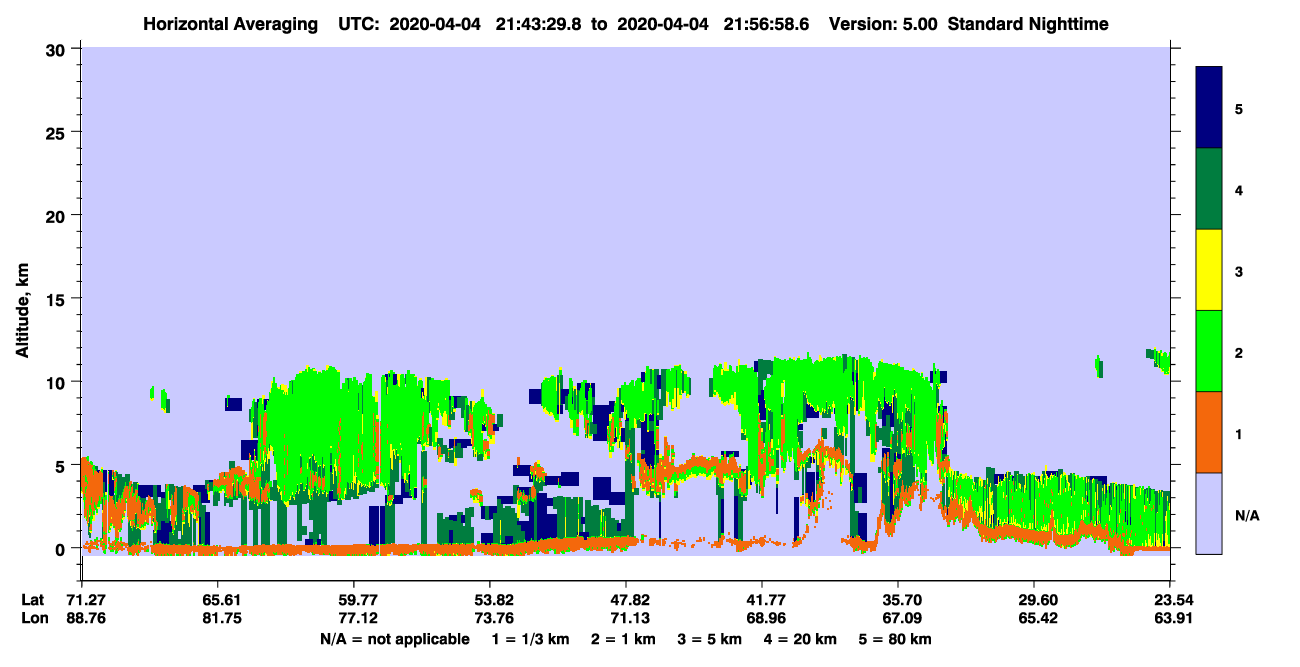Click longitude value 65.42
This screenshot has height=667, width=1300.
point(1034,619)
